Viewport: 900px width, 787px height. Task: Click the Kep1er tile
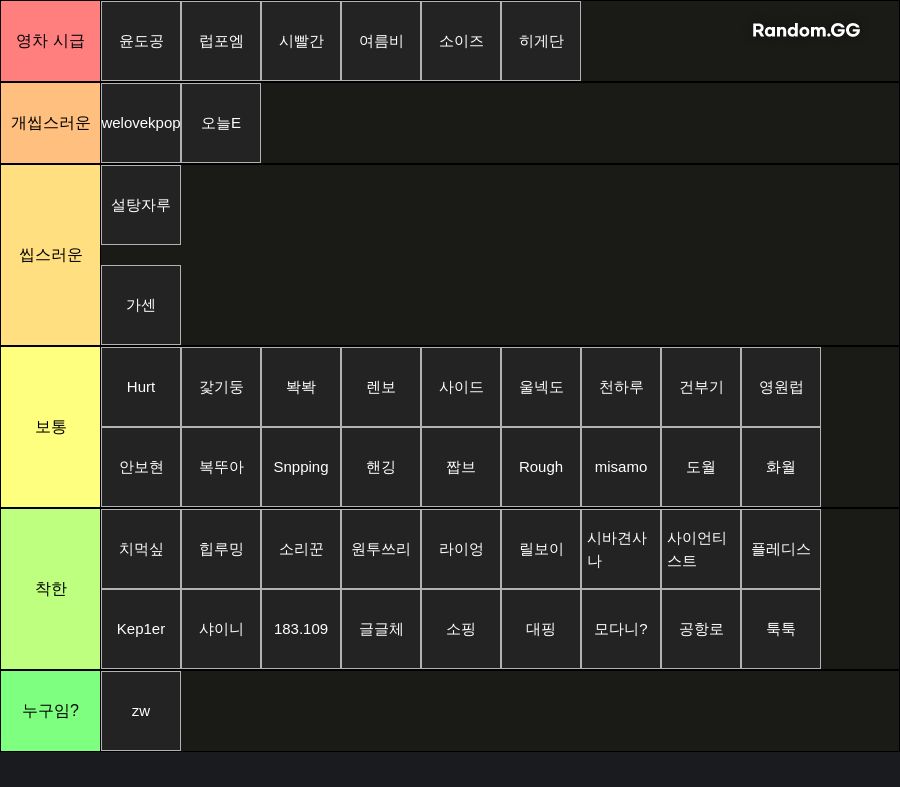tap(141, 629)
